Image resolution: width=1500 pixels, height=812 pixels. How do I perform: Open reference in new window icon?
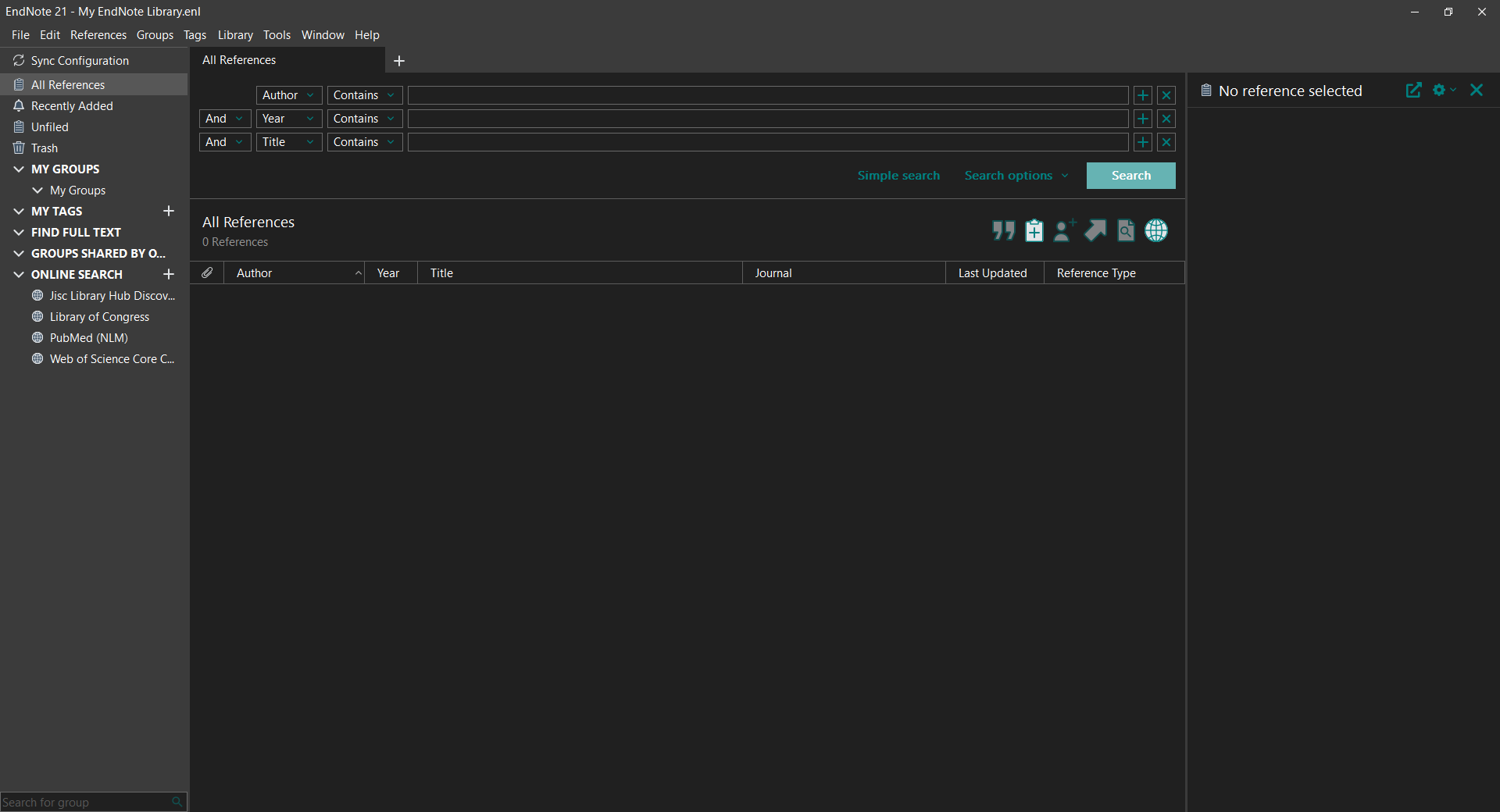pos(1413,91)
